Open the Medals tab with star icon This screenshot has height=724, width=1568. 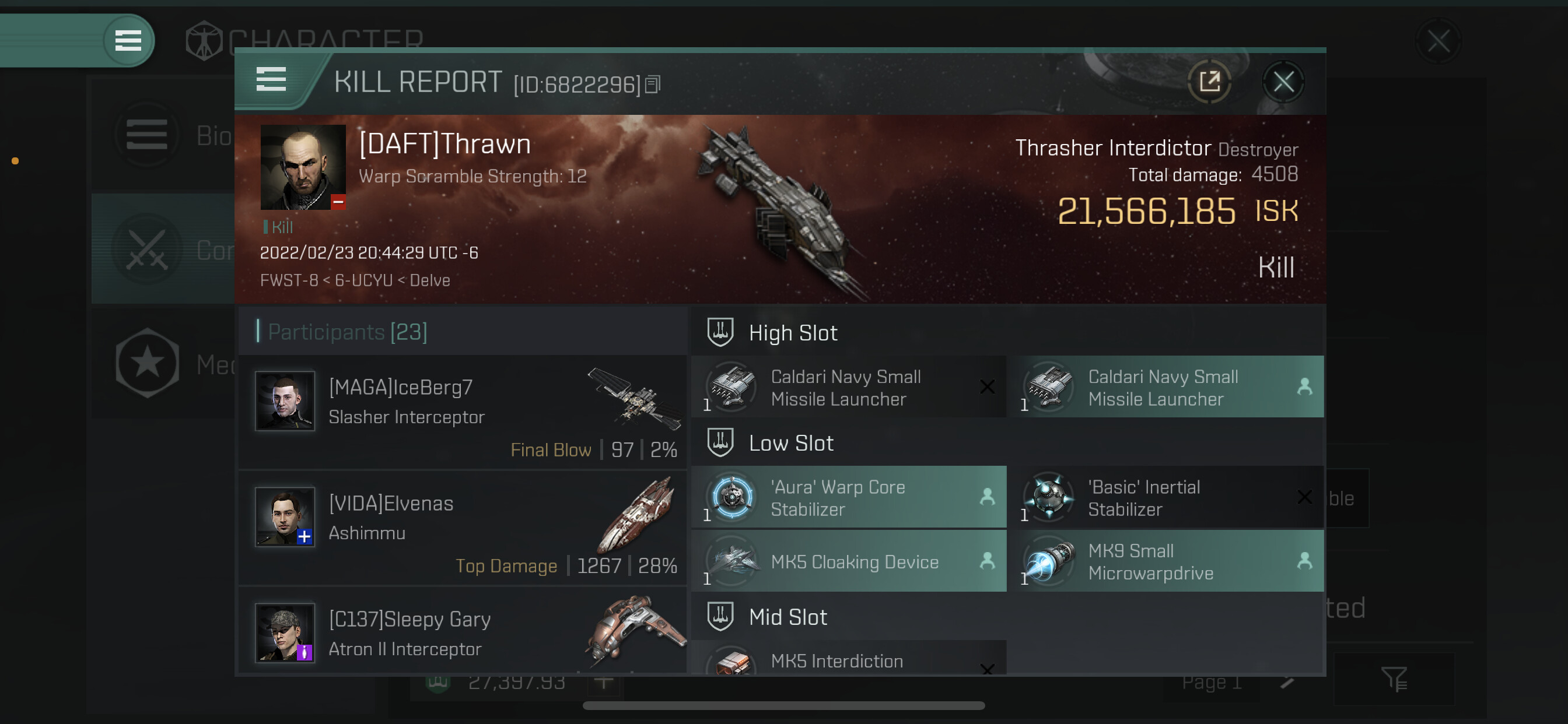[x=163, y=364]
